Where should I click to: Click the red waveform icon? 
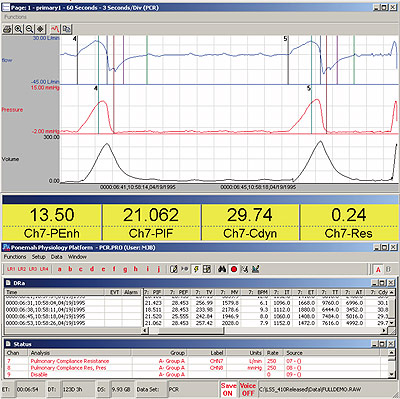[55, 29]
